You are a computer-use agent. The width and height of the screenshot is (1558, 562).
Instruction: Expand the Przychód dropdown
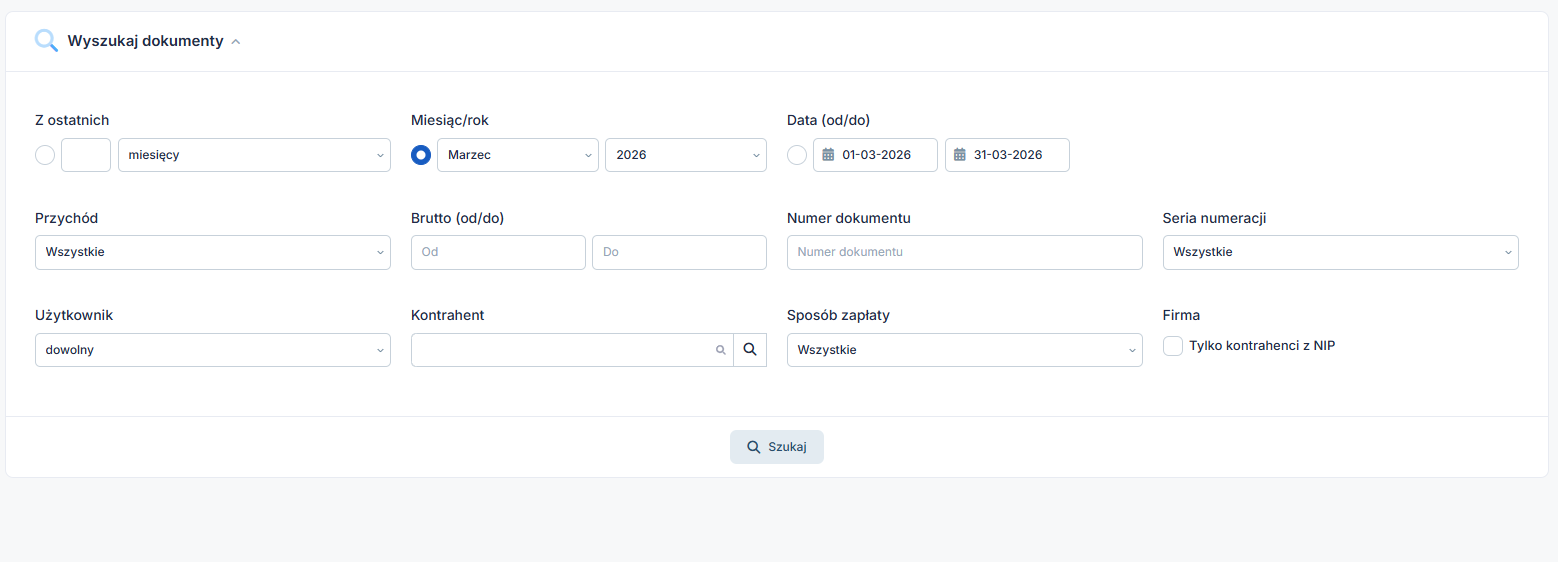[x=212, y=252]
